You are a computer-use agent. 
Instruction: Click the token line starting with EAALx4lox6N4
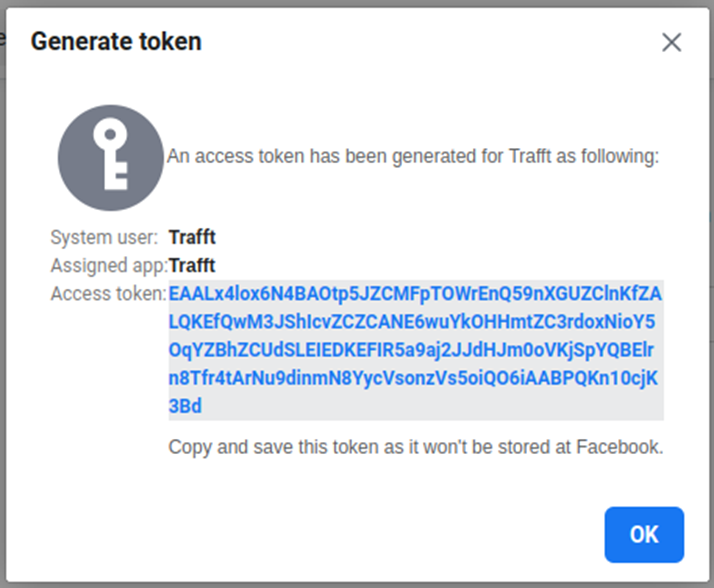point(415,294)
